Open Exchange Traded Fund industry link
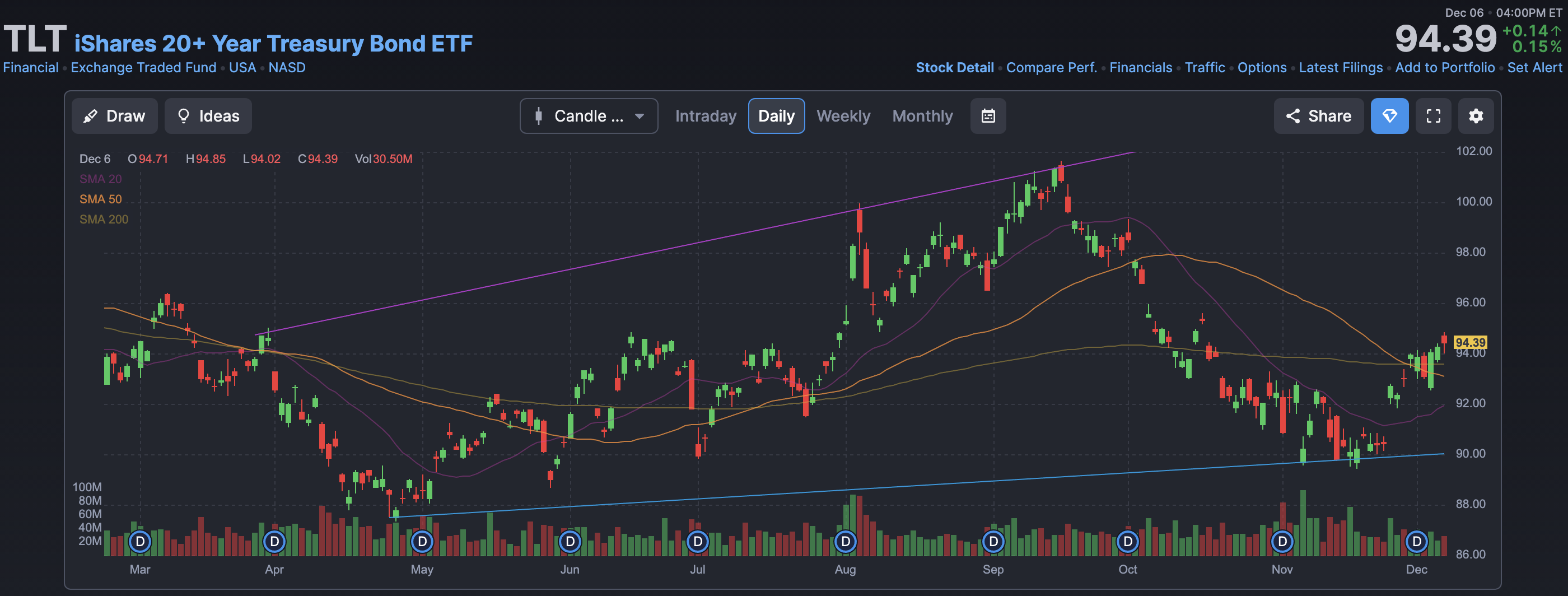Screen dimensions: 1568x596 pos(144,68)
